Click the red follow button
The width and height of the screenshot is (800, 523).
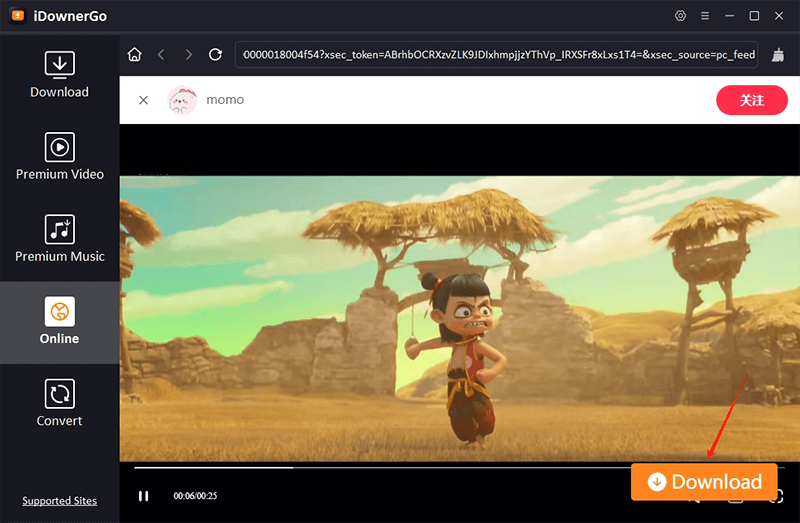(752, 100)
